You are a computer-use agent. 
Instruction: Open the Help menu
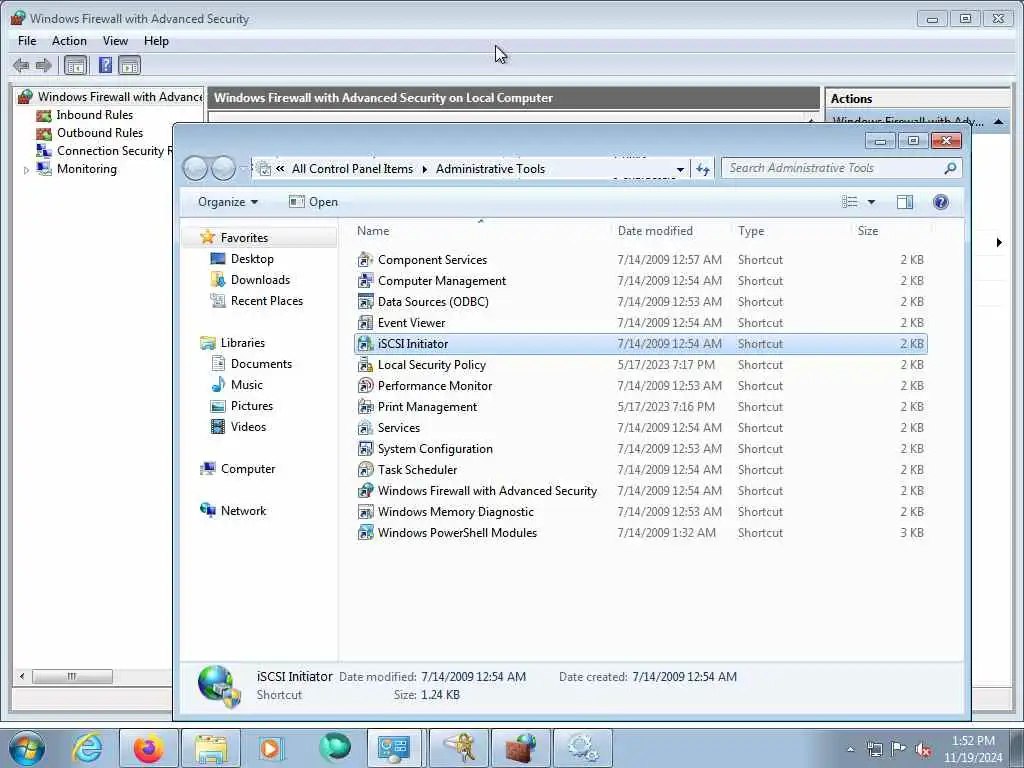(156, 40)
